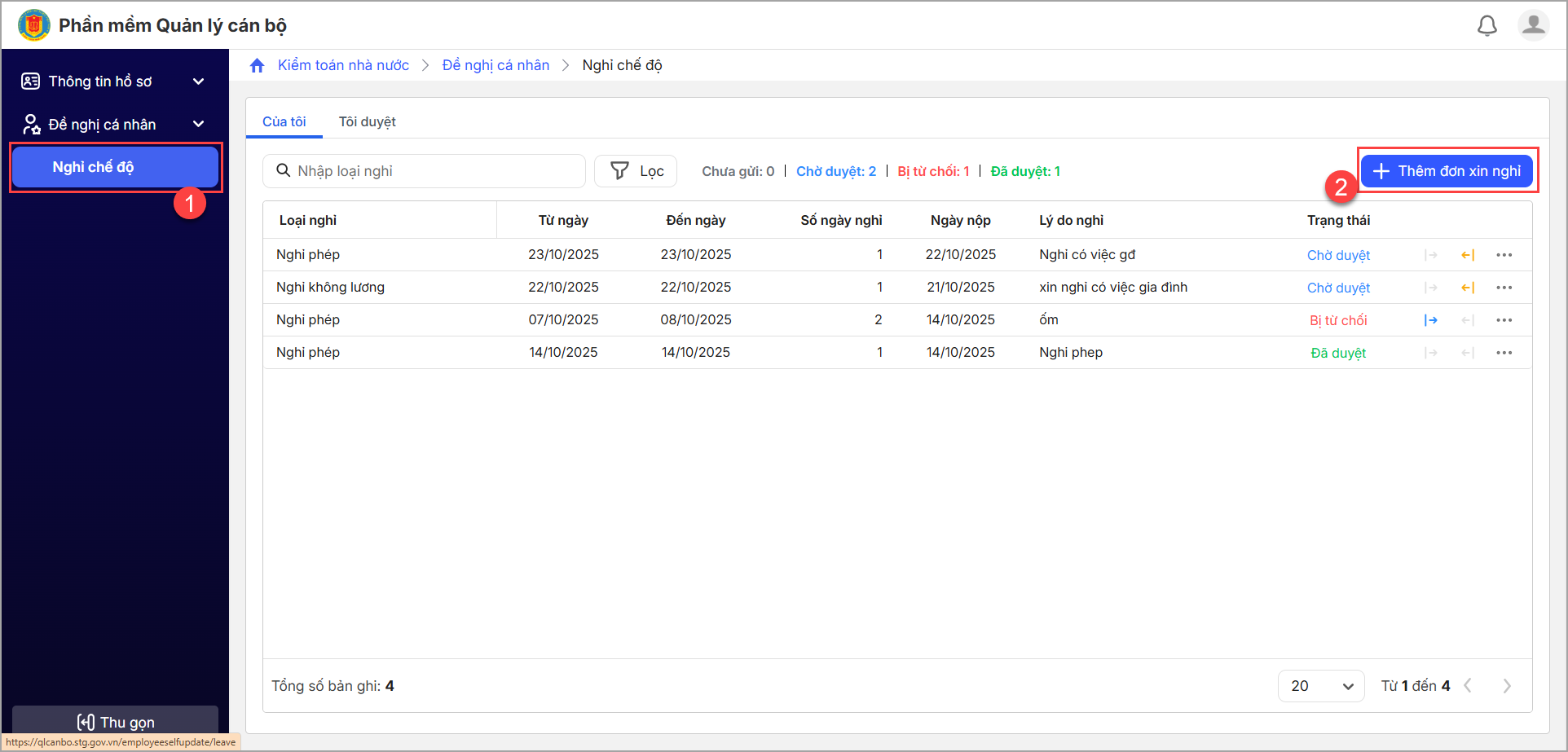Click Thêm đơn xin nghỉ button

[x=1447, y=171]
